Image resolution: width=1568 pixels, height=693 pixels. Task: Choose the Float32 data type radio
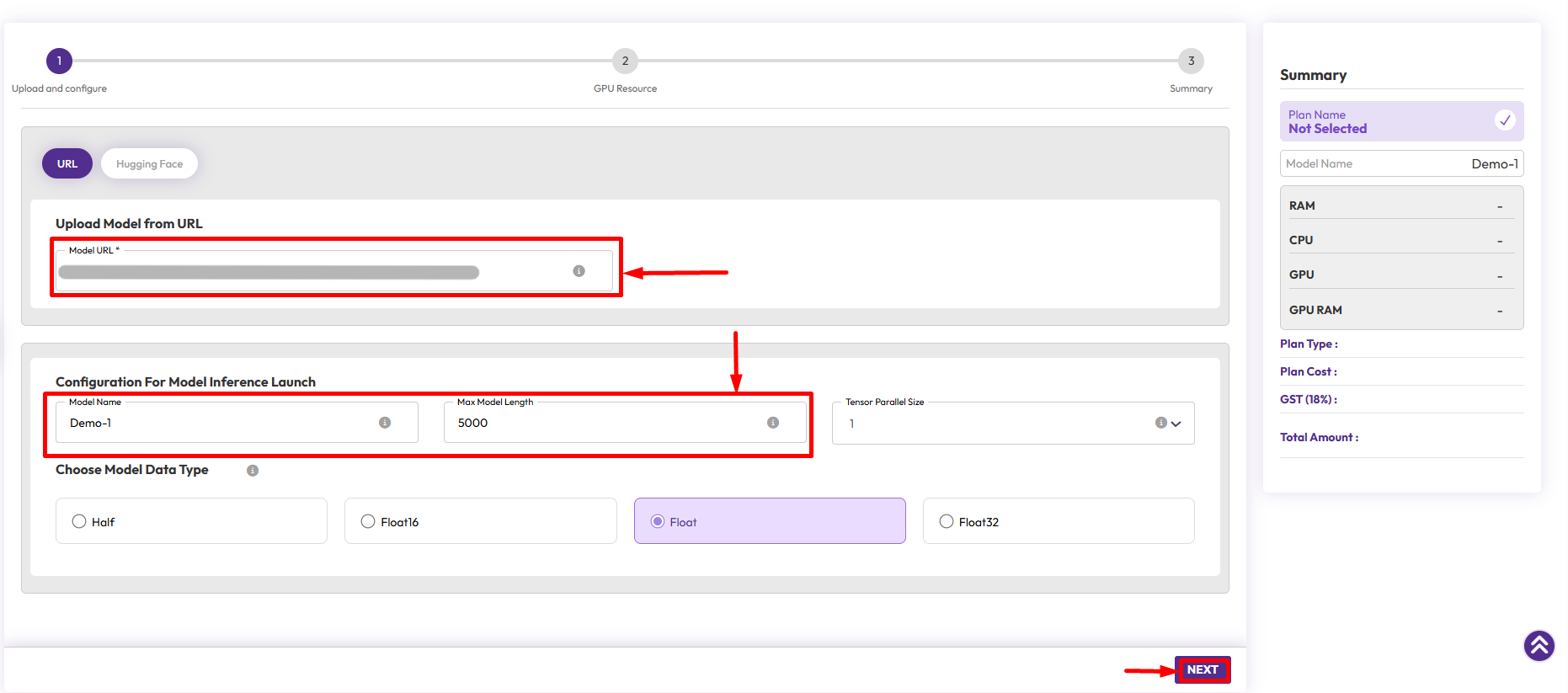pos(947,521)
